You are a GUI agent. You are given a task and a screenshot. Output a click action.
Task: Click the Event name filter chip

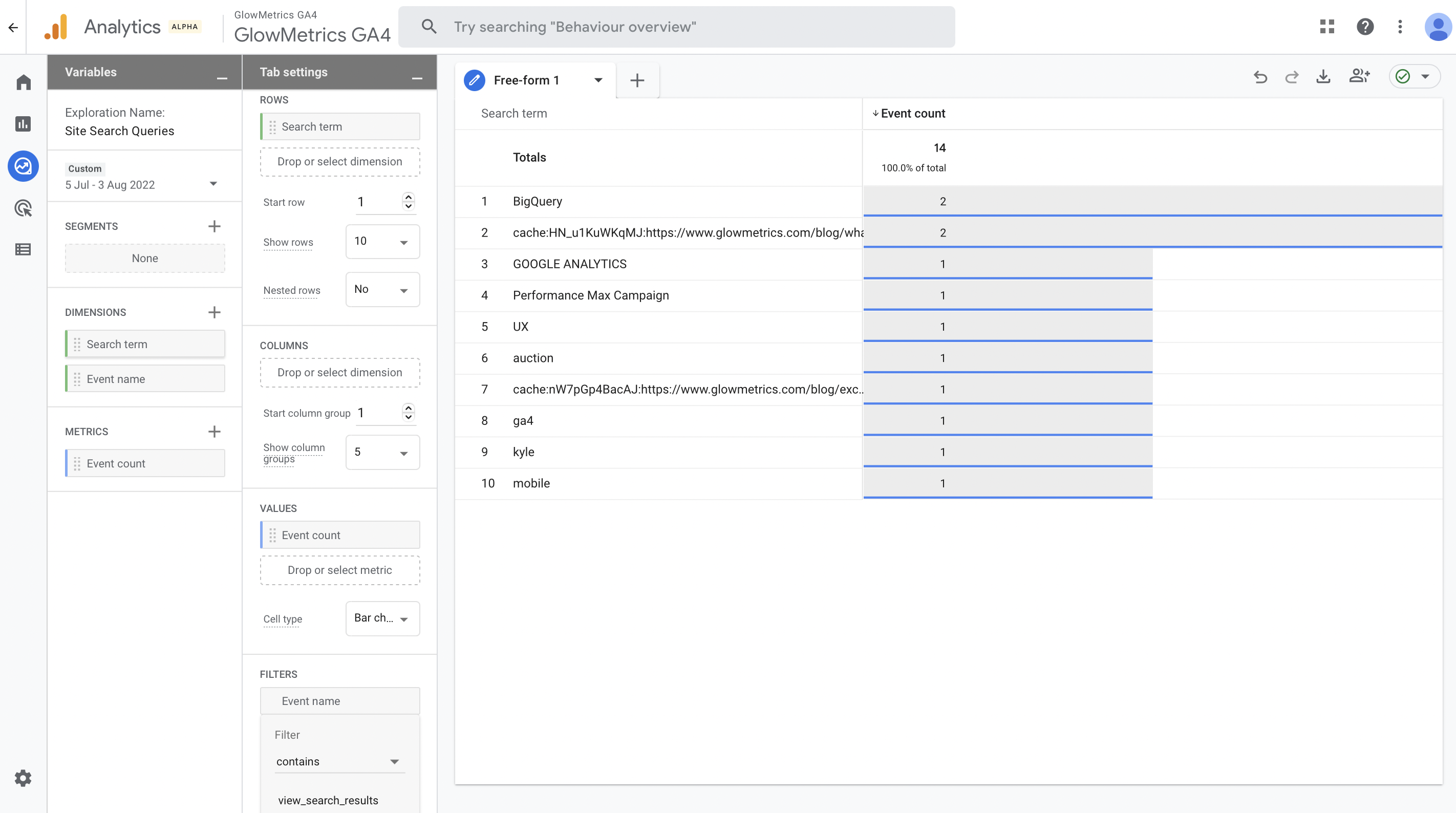[x=340, y=701]
